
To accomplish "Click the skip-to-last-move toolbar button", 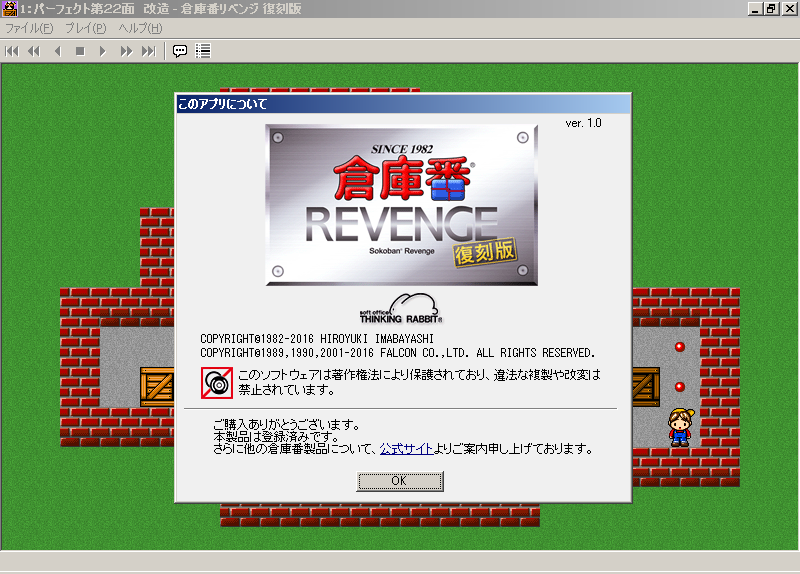I will point(148,50).
